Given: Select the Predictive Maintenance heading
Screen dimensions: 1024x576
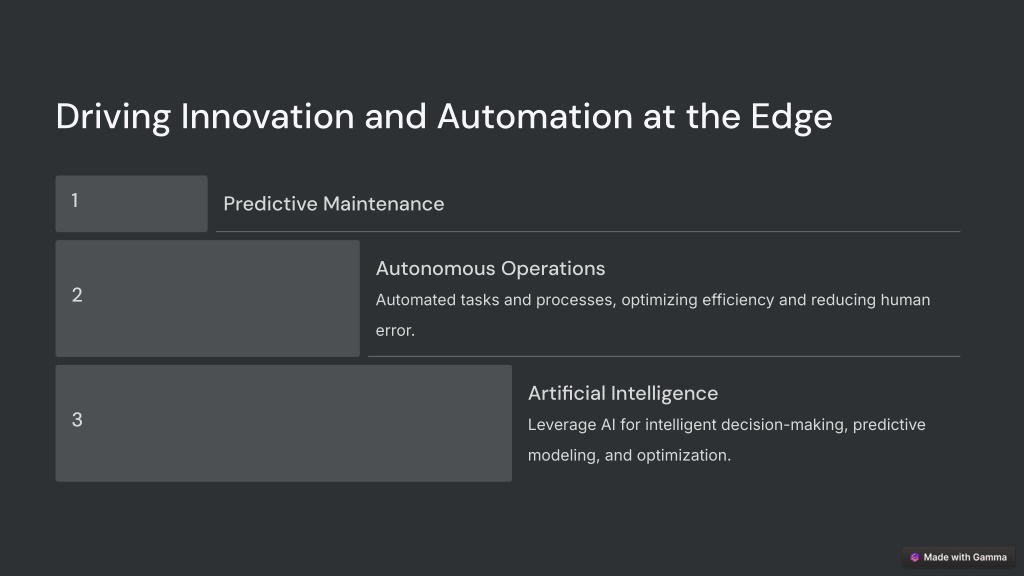Looking at the screenshot, I should [334, 204].
